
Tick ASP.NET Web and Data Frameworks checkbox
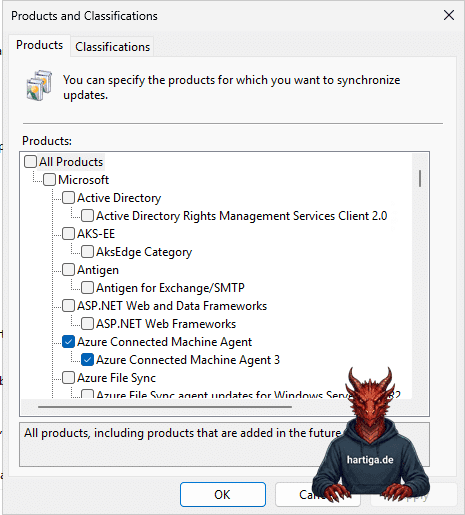click(x=68, y=306)
